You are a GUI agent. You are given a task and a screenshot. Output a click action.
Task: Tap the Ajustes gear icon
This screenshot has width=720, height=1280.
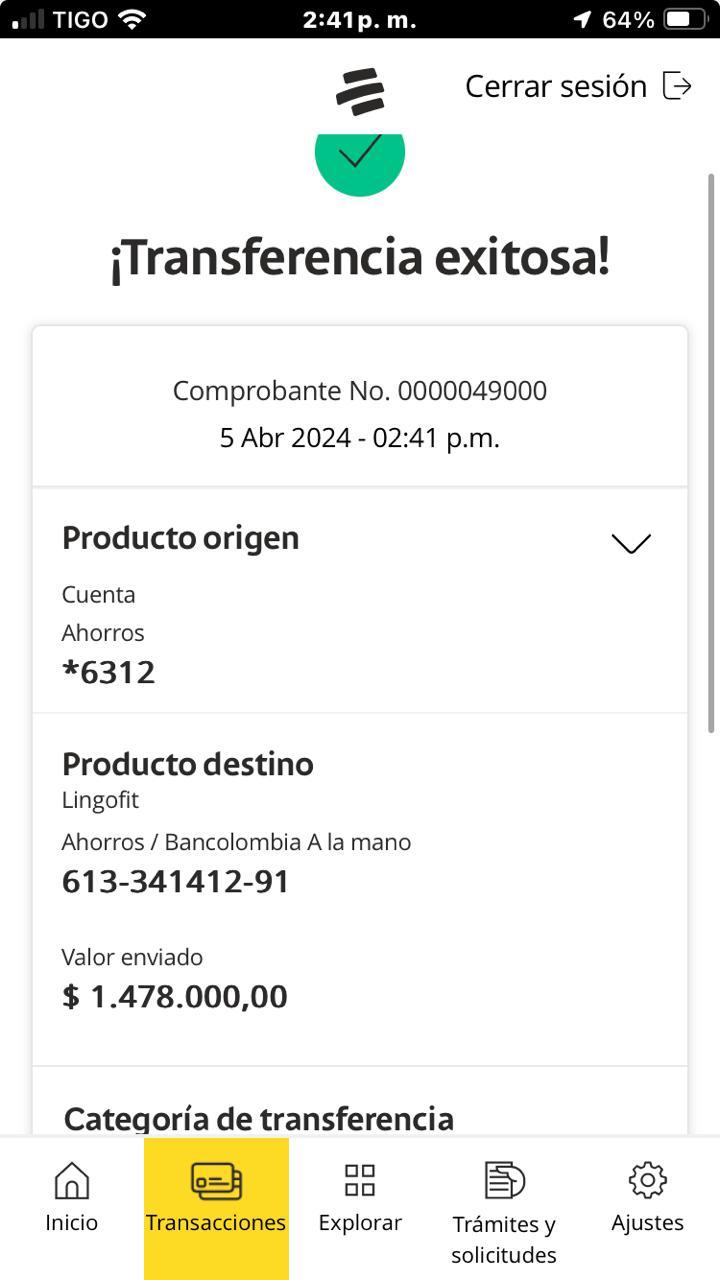tap(648, 1180)
